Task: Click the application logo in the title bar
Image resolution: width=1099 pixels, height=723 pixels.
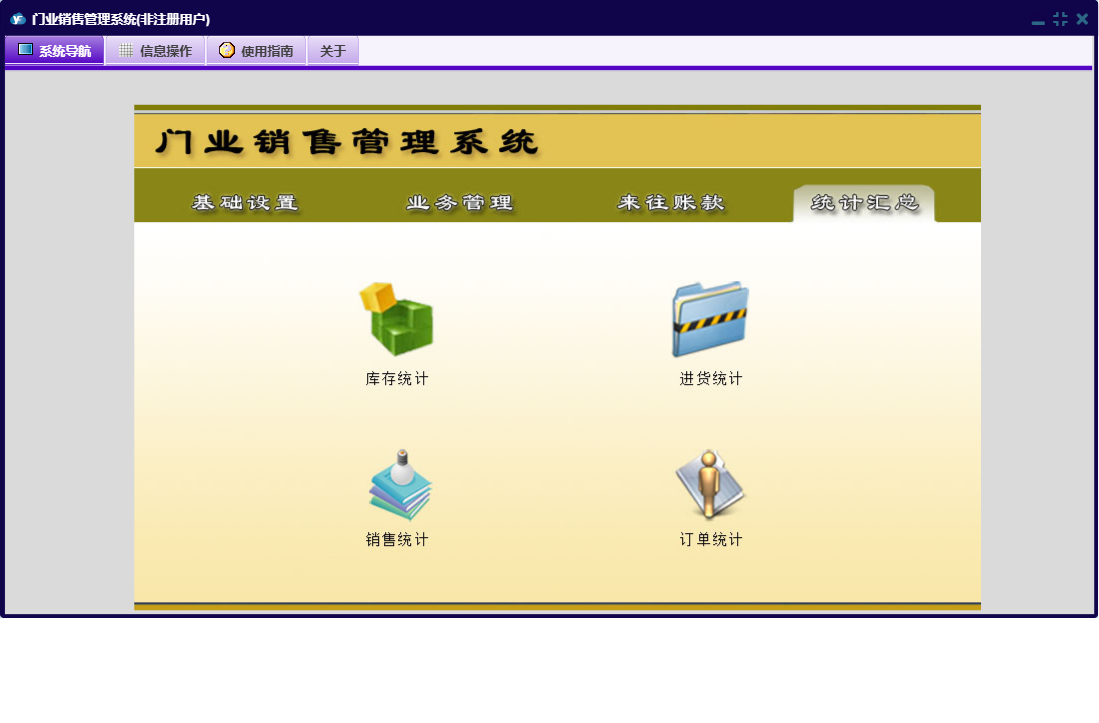Action: point(18,19)
